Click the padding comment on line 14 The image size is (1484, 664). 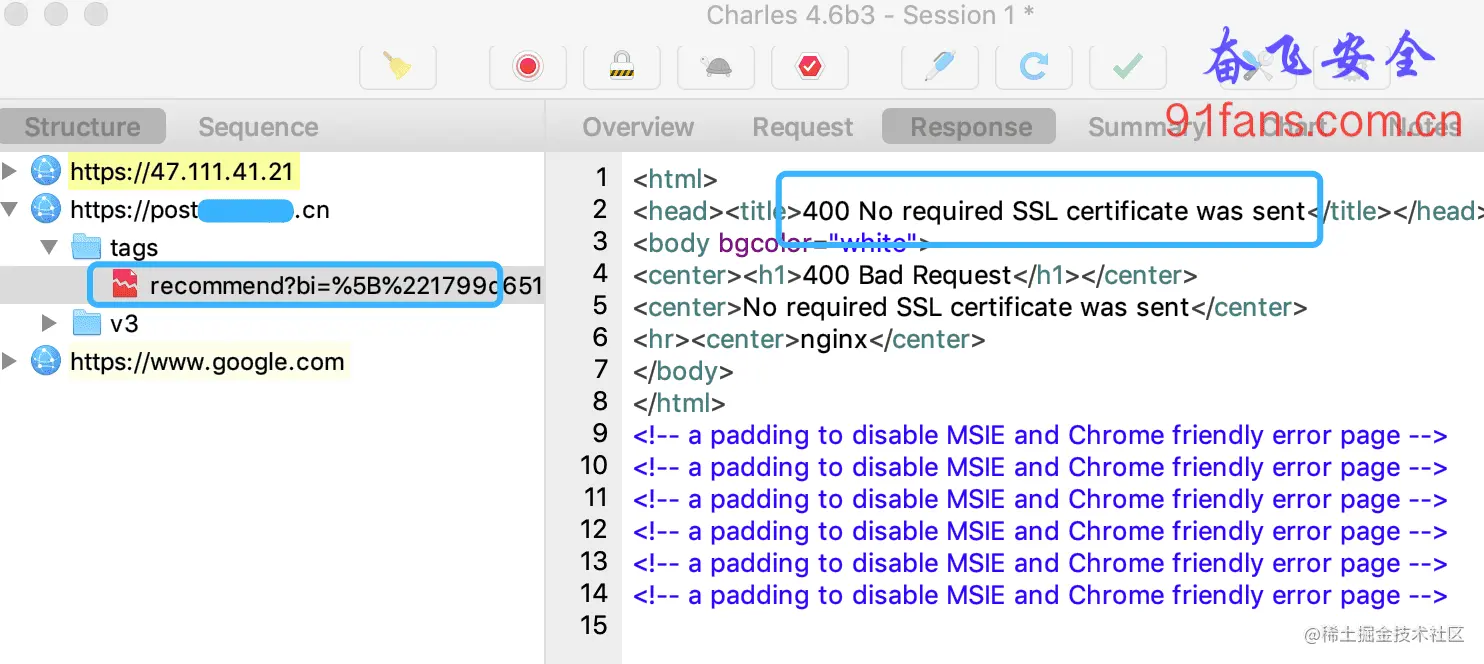click(1040, 595)
